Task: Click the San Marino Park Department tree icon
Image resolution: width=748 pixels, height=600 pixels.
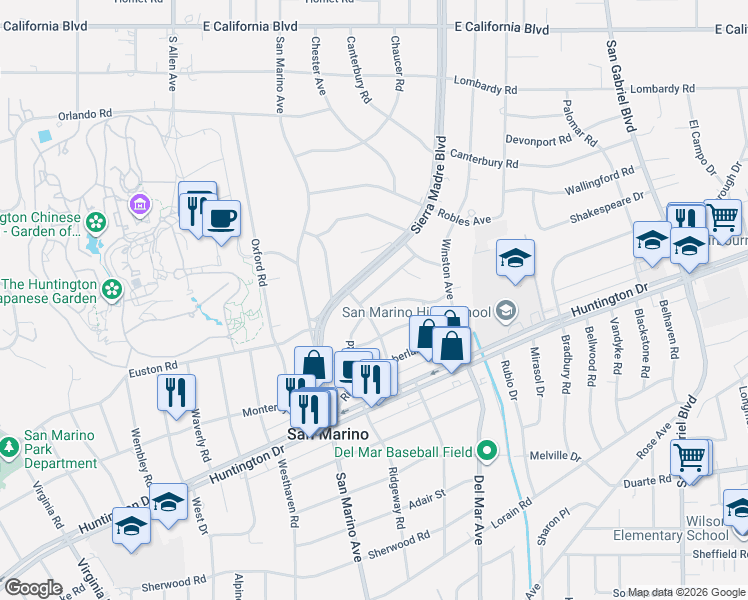Action: (x=9, y=447)
